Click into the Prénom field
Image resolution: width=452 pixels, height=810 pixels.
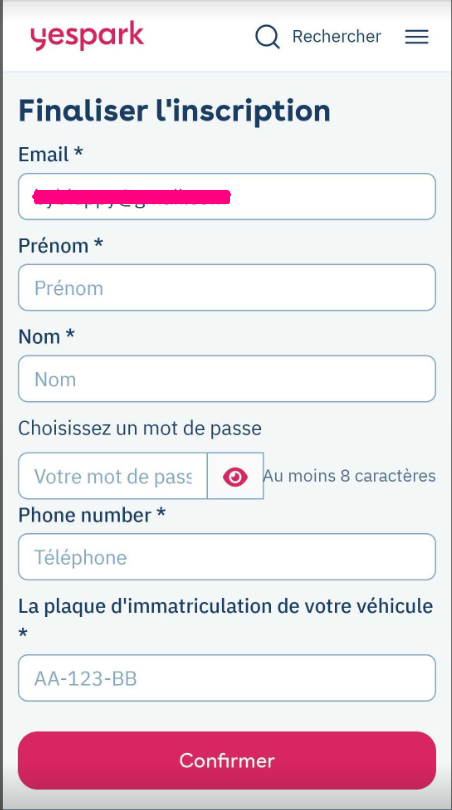click(227, 288)
